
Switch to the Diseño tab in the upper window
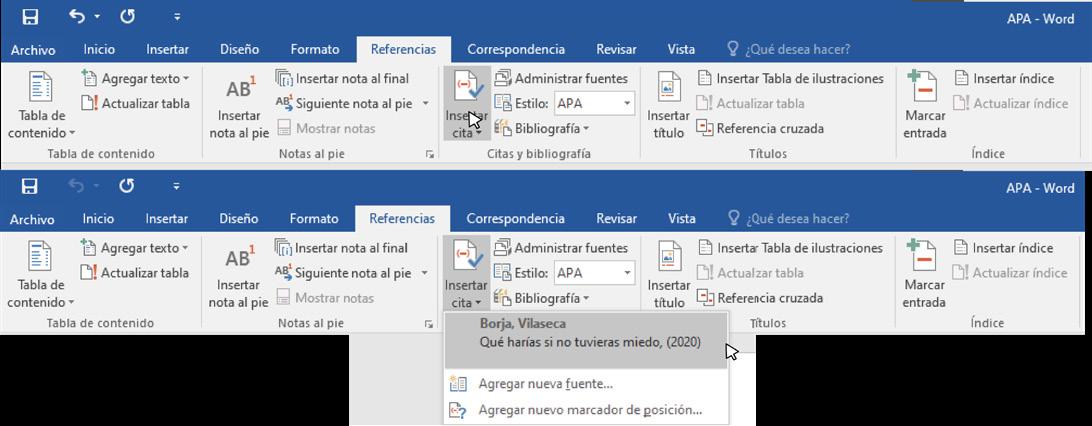(x=240, y=49)
